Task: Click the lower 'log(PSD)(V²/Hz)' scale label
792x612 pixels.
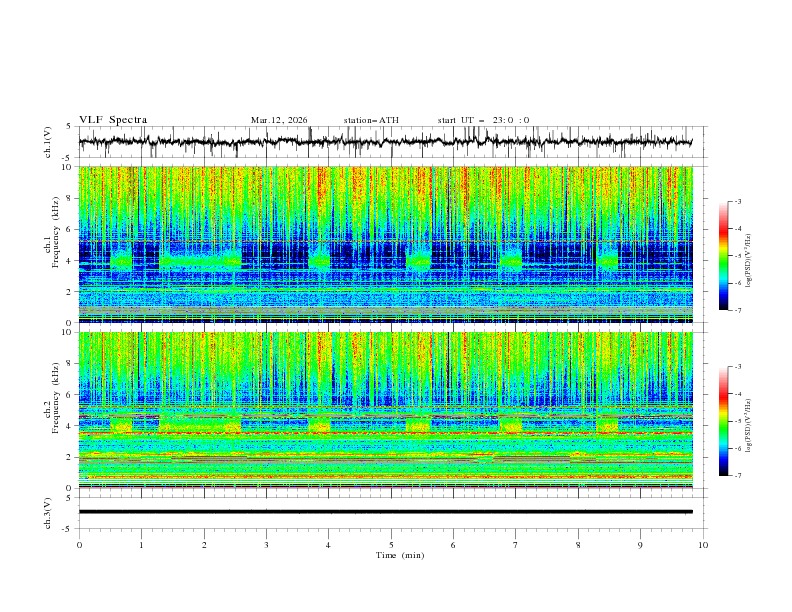Action: point(749,425)
